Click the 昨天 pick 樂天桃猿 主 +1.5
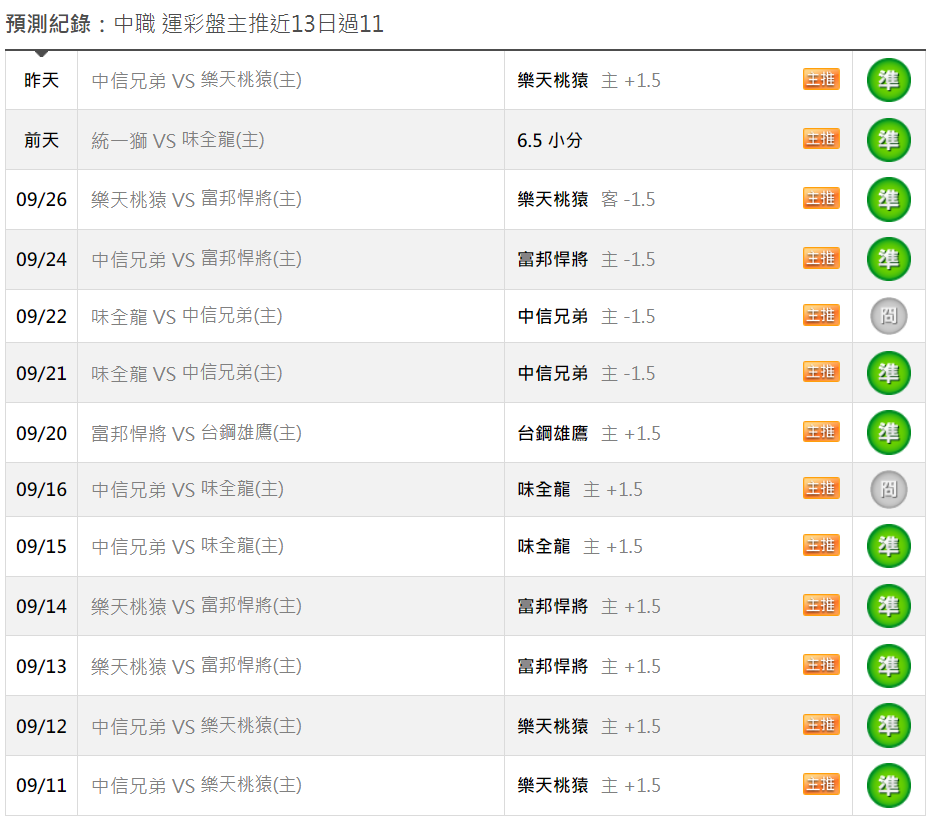Image resolution: width=936 pixels, height=820 pixels. tap(589, 81)
